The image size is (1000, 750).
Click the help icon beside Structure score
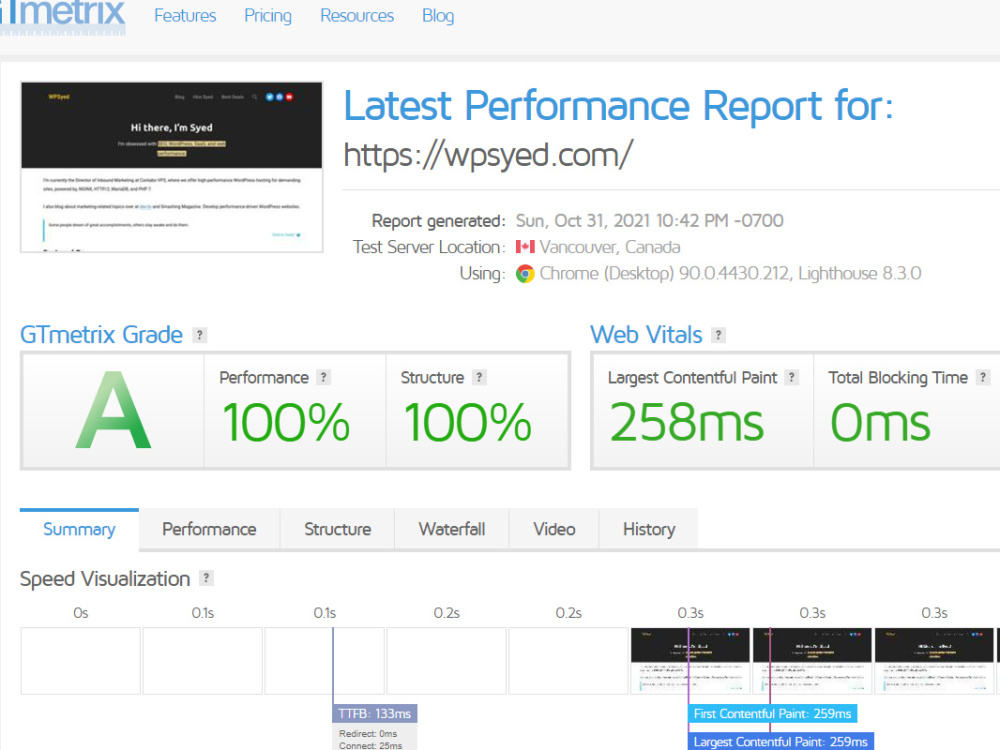pos(479,378)
